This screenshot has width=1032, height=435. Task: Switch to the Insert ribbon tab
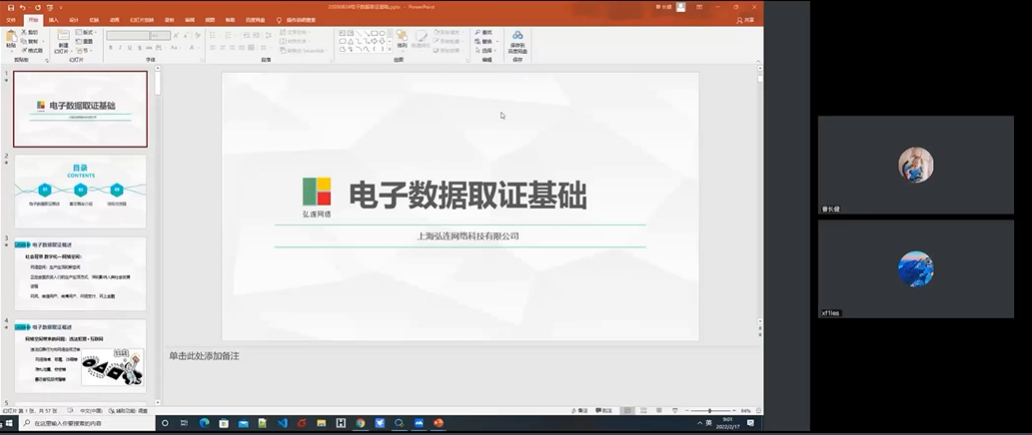tap(53, 19)
